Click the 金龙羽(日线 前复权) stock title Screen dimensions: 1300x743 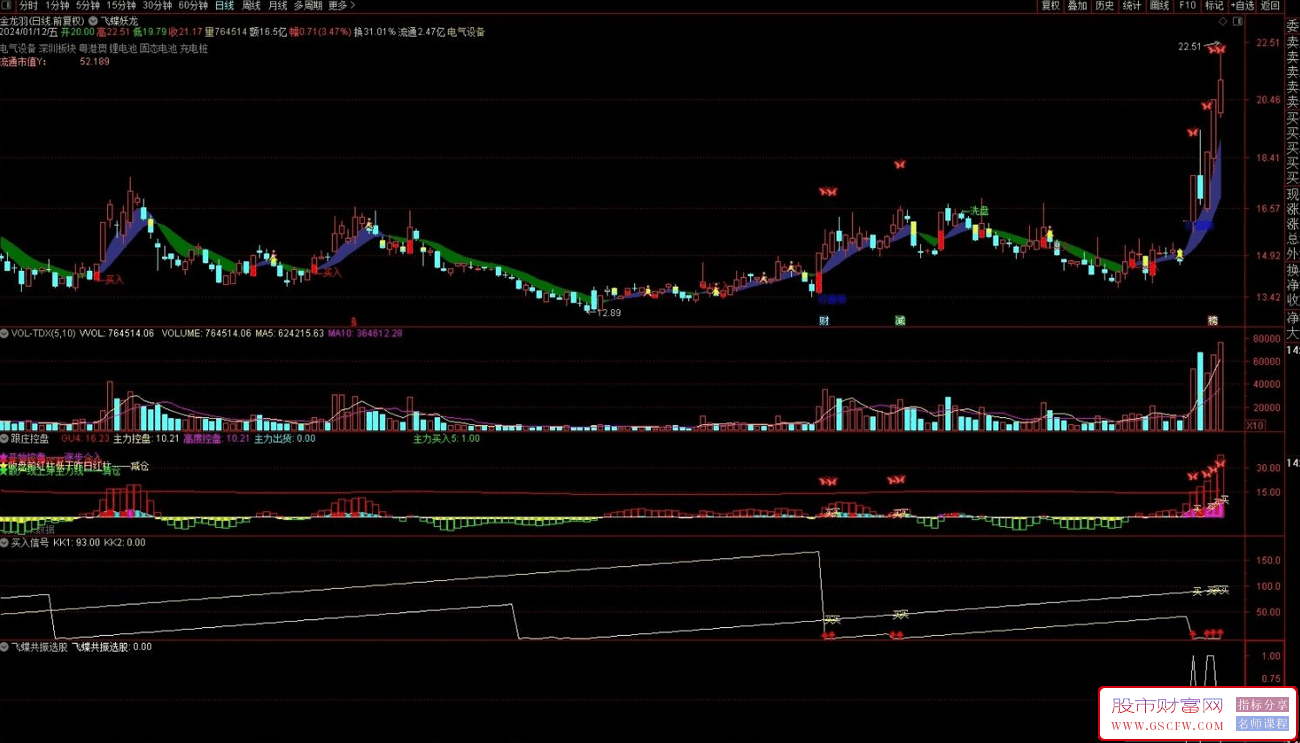pyautogui.click(x=43, y=20)
